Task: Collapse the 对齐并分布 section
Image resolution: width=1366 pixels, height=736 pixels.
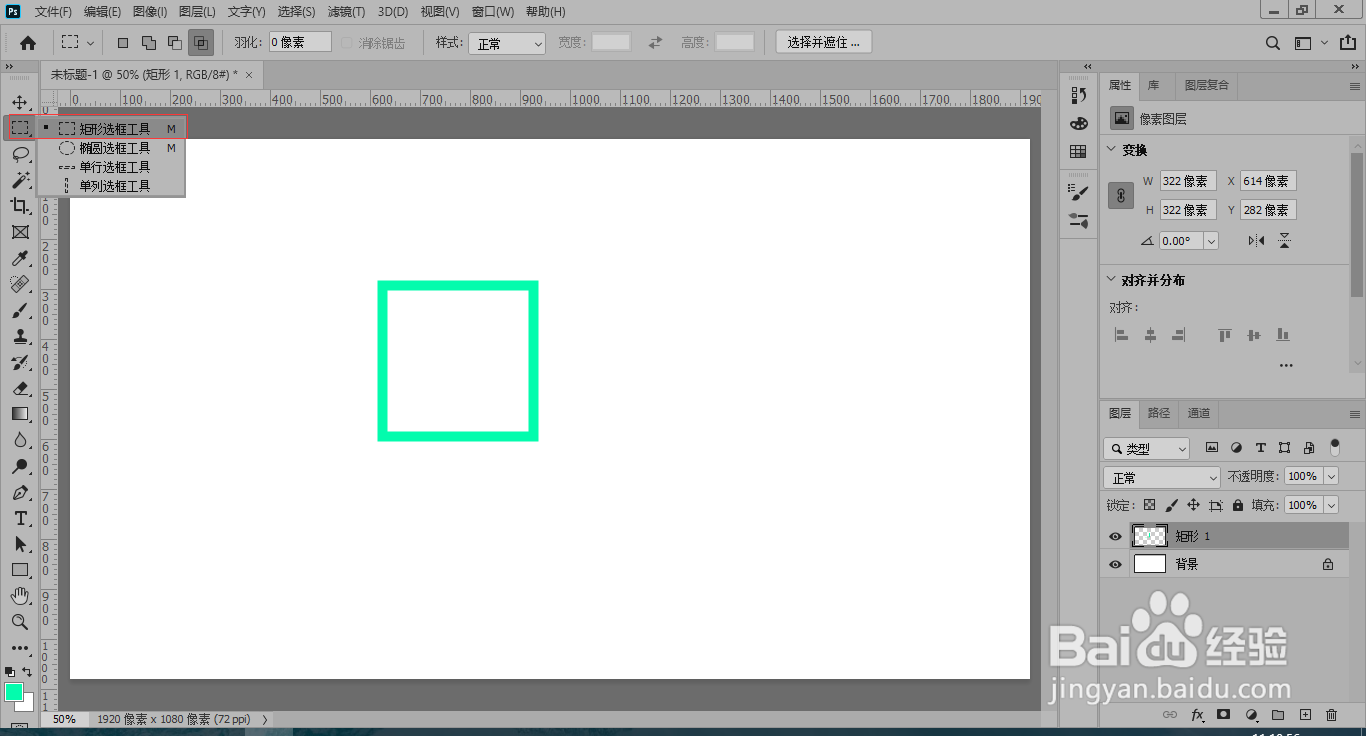Action: click(x=1112, y=280)
